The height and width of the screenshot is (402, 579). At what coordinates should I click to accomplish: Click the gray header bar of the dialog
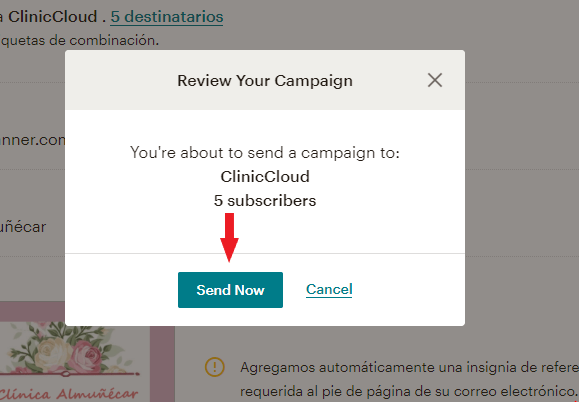click(265, 80)
